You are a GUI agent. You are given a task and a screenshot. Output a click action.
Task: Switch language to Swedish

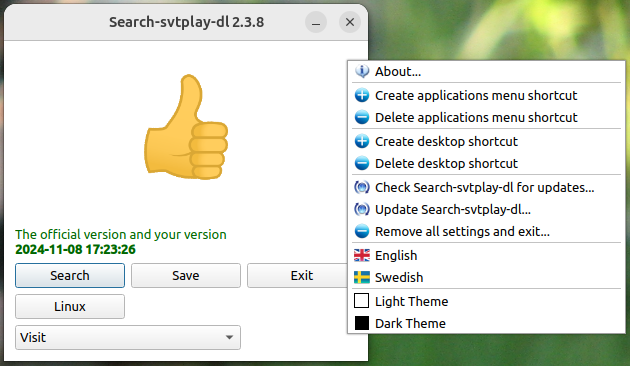[x=486, y=277]
